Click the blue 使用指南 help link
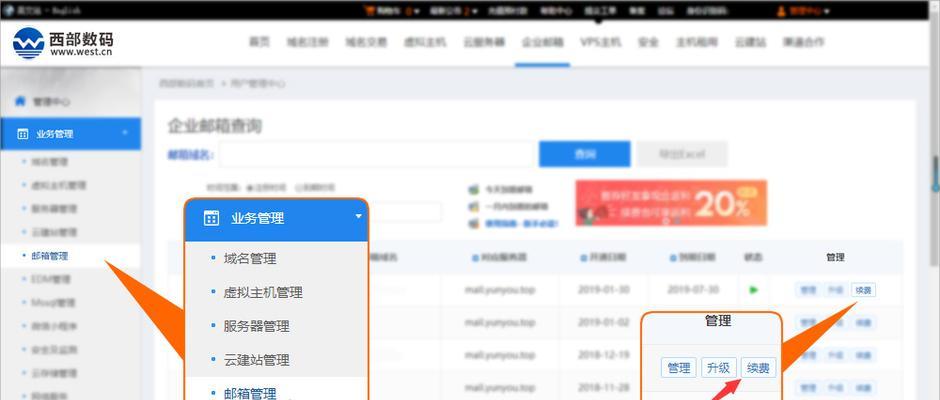Image resolution: width=940 pixels, height=400 pixels. pos(522,223)
